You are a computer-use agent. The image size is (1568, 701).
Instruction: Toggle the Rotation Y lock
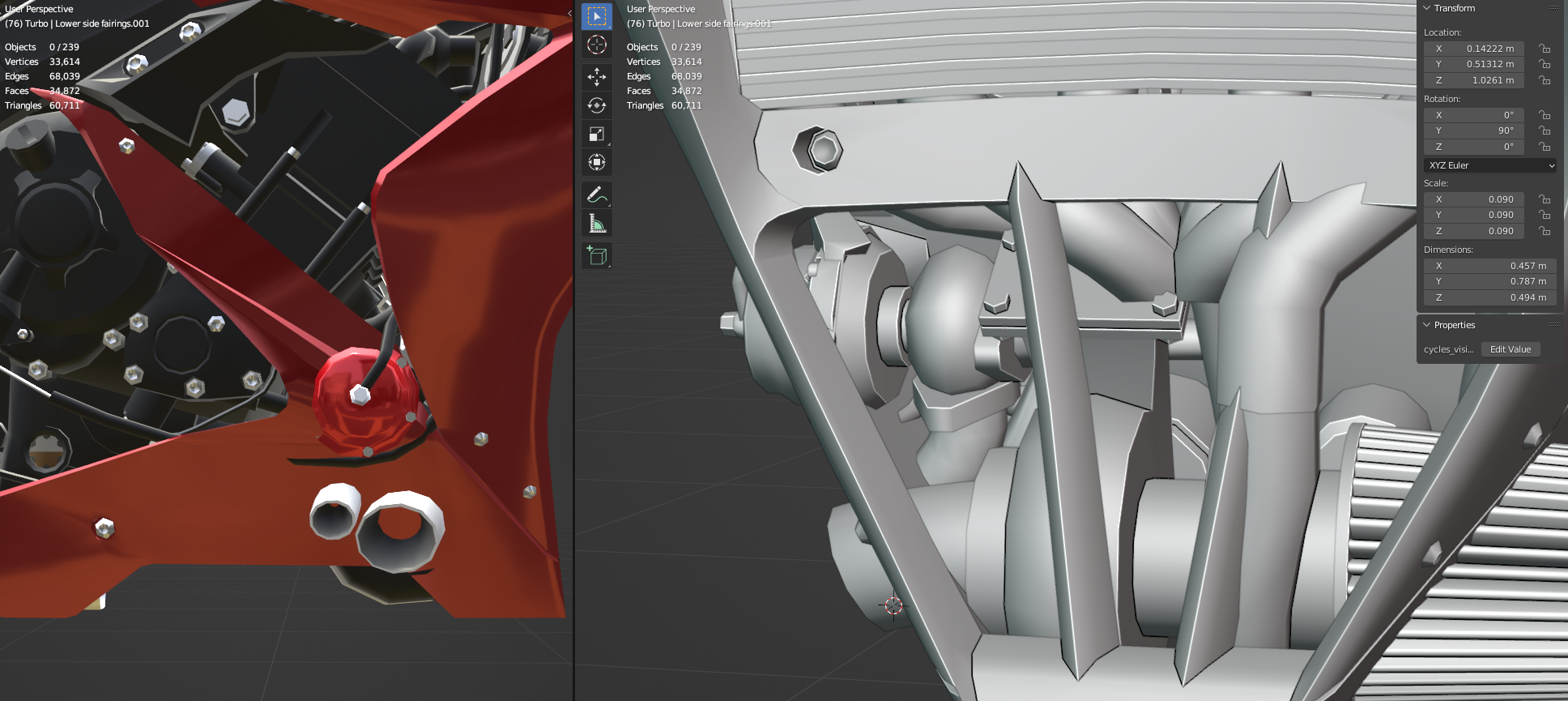[x=1545, y=130]
